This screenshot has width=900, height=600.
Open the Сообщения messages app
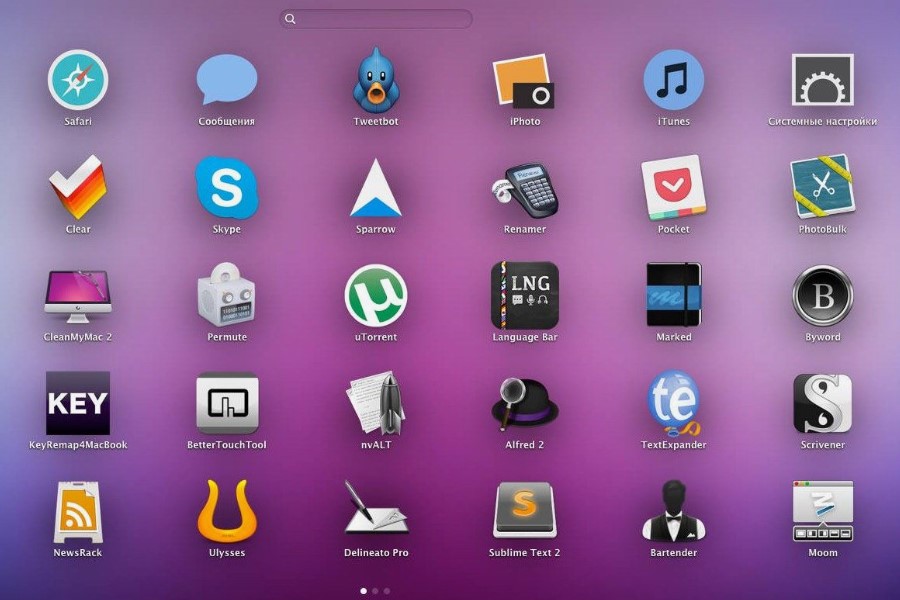tap(227, 81)
